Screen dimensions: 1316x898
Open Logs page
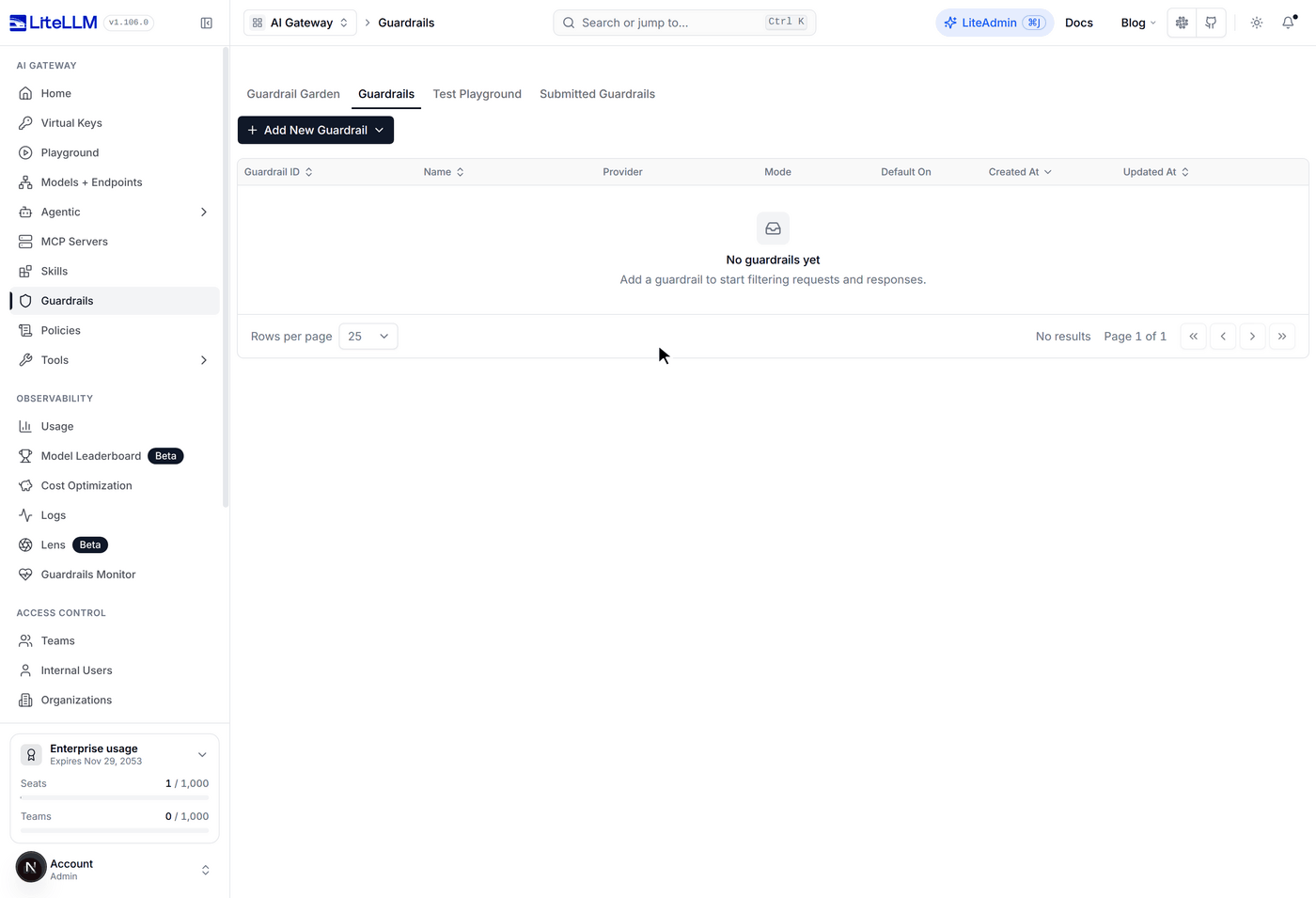[115, 515]
